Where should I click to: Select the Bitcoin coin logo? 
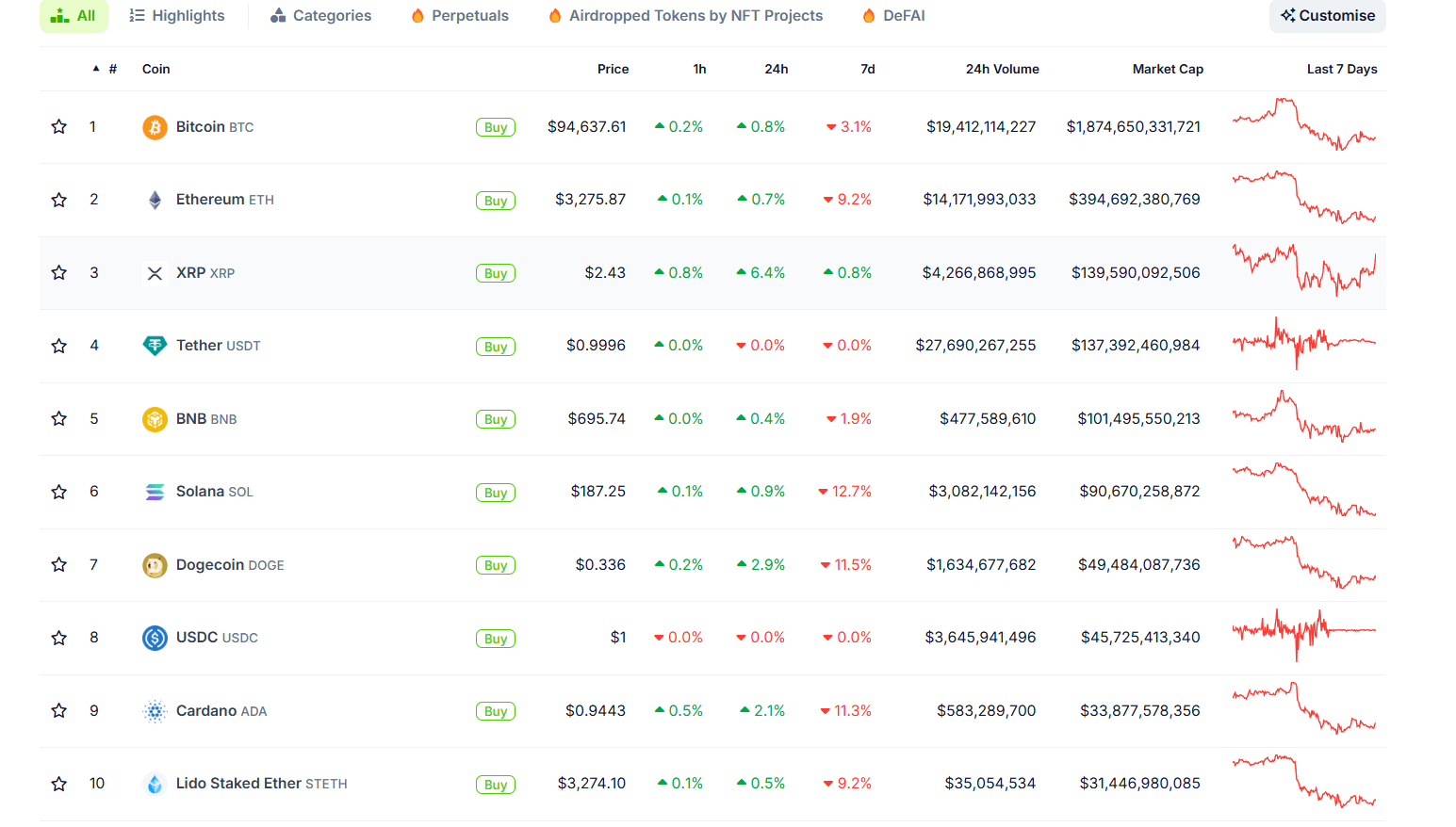[155, 126]
